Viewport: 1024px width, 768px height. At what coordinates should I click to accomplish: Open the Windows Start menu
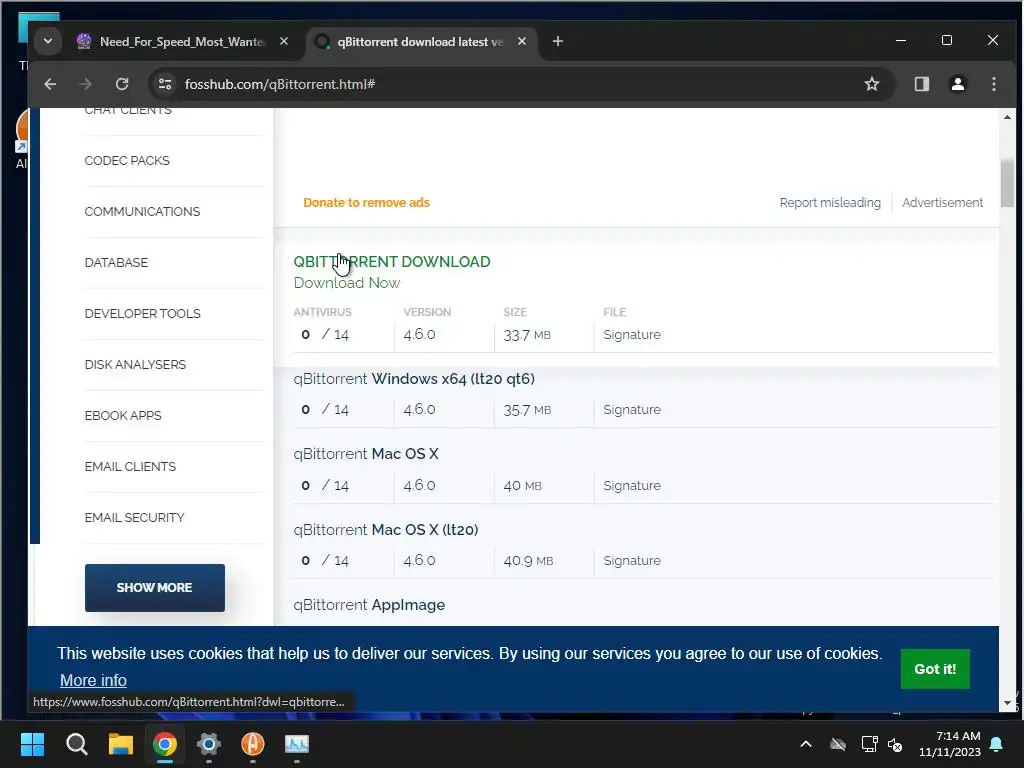32,744
